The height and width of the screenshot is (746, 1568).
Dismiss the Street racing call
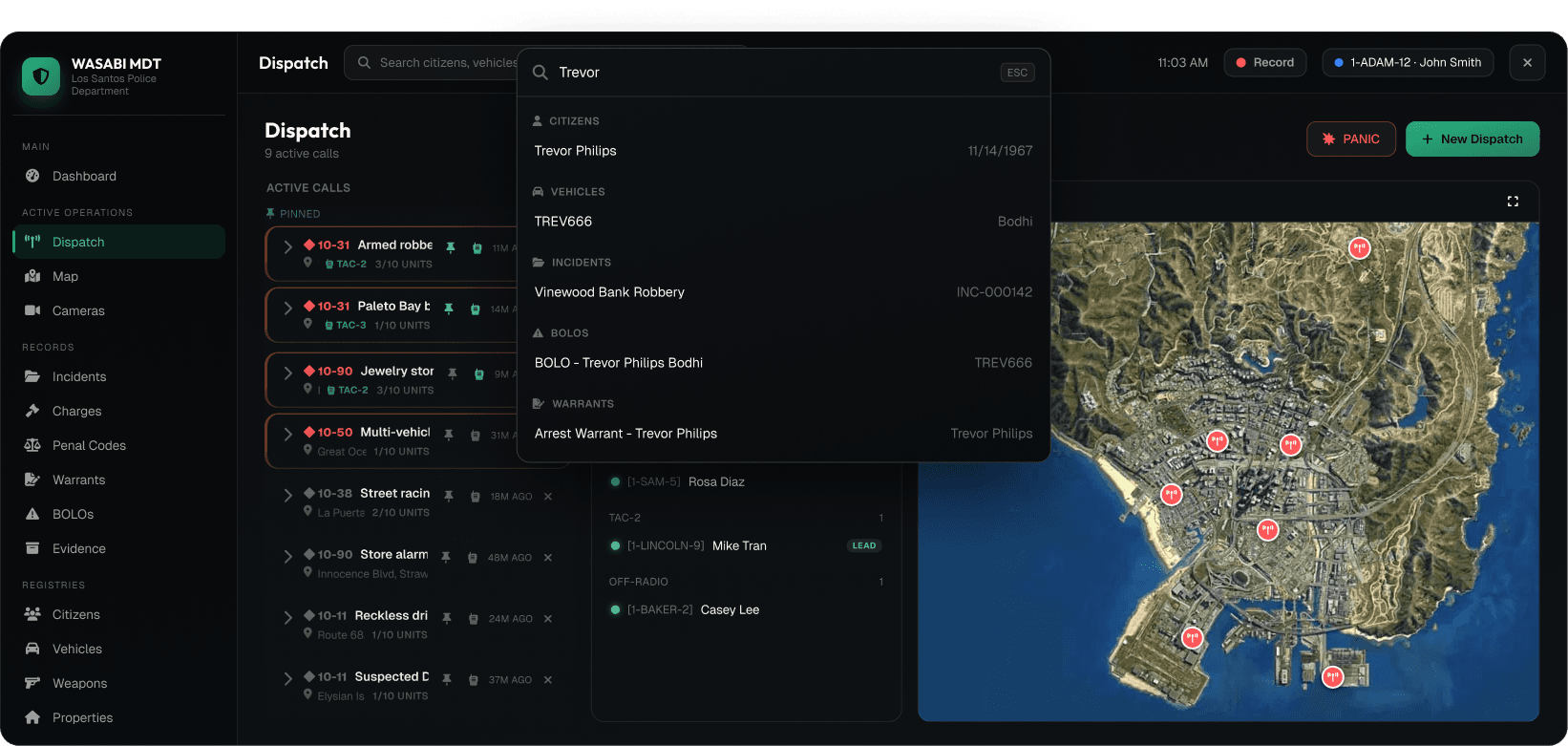[548, 496]
